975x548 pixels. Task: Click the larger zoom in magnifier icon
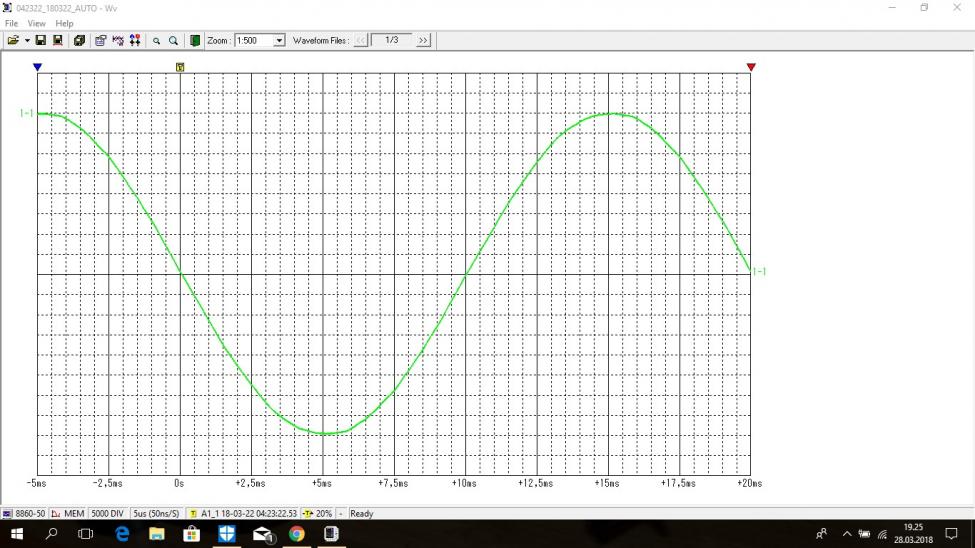(x=173, y=41)
